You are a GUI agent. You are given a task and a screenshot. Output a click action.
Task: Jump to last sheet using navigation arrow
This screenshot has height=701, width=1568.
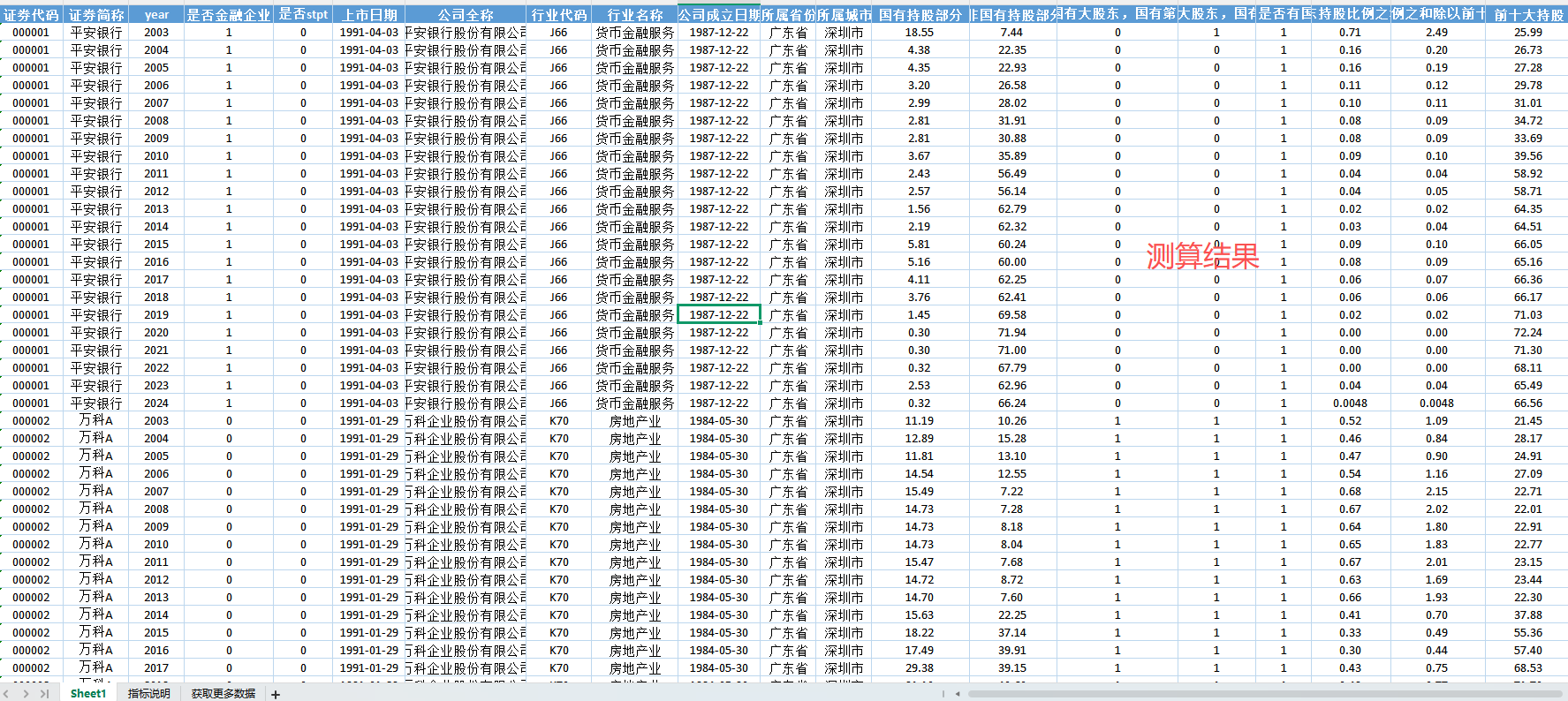tap(44, 694)
